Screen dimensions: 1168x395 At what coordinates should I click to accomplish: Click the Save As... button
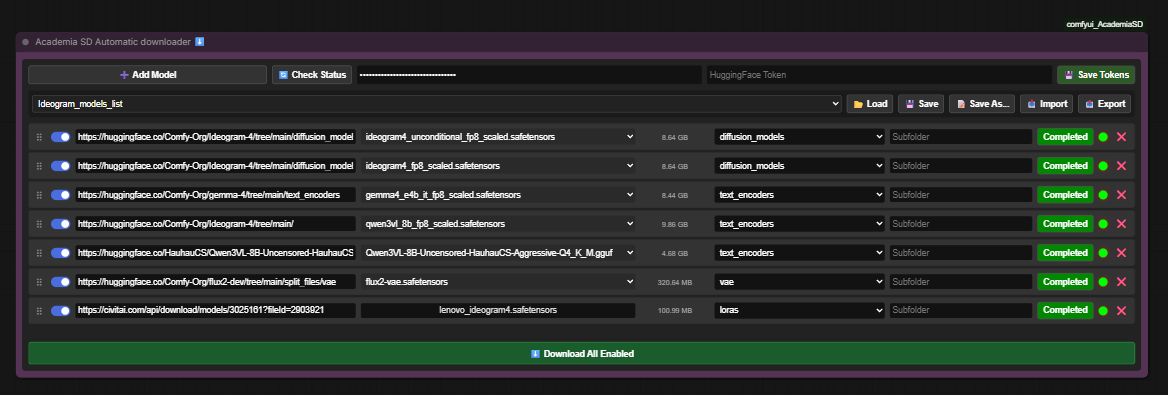point(982,104)
